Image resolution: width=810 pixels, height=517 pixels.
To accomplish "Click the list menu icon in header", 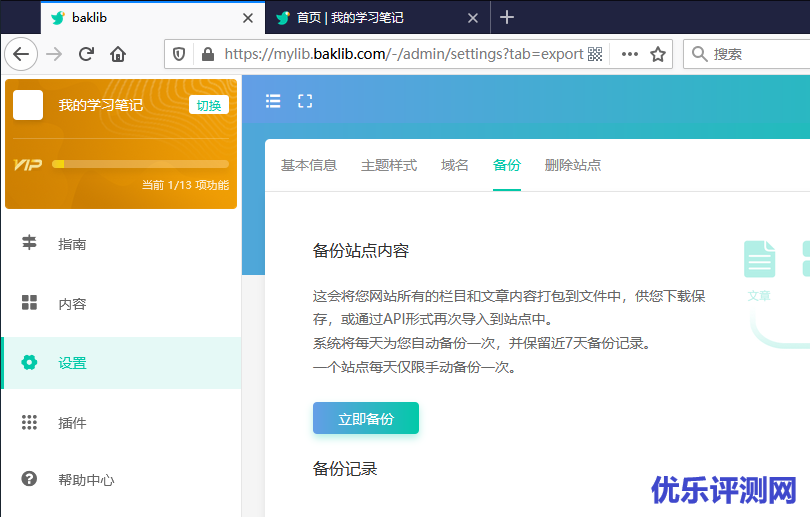I will [x=273, y=101].
